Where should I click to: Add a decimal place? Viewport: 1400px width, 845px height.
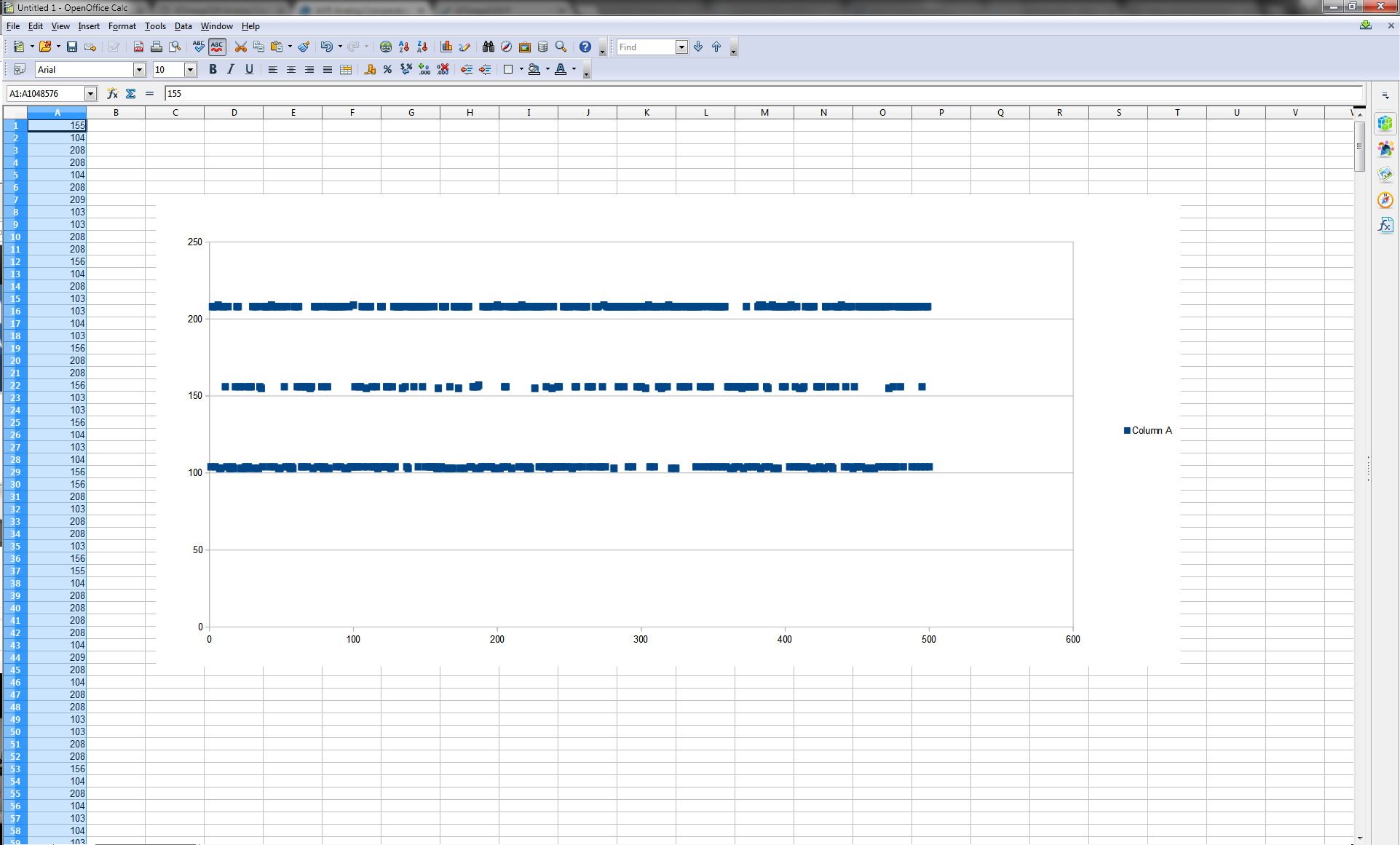[424, 69]
